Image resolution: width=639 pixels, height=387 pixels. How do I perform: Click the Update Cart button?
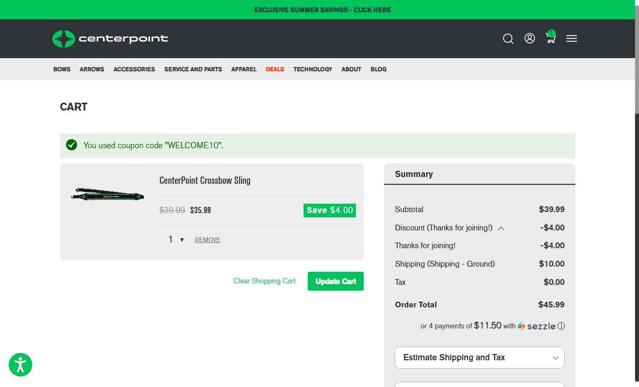coord(335,281)
